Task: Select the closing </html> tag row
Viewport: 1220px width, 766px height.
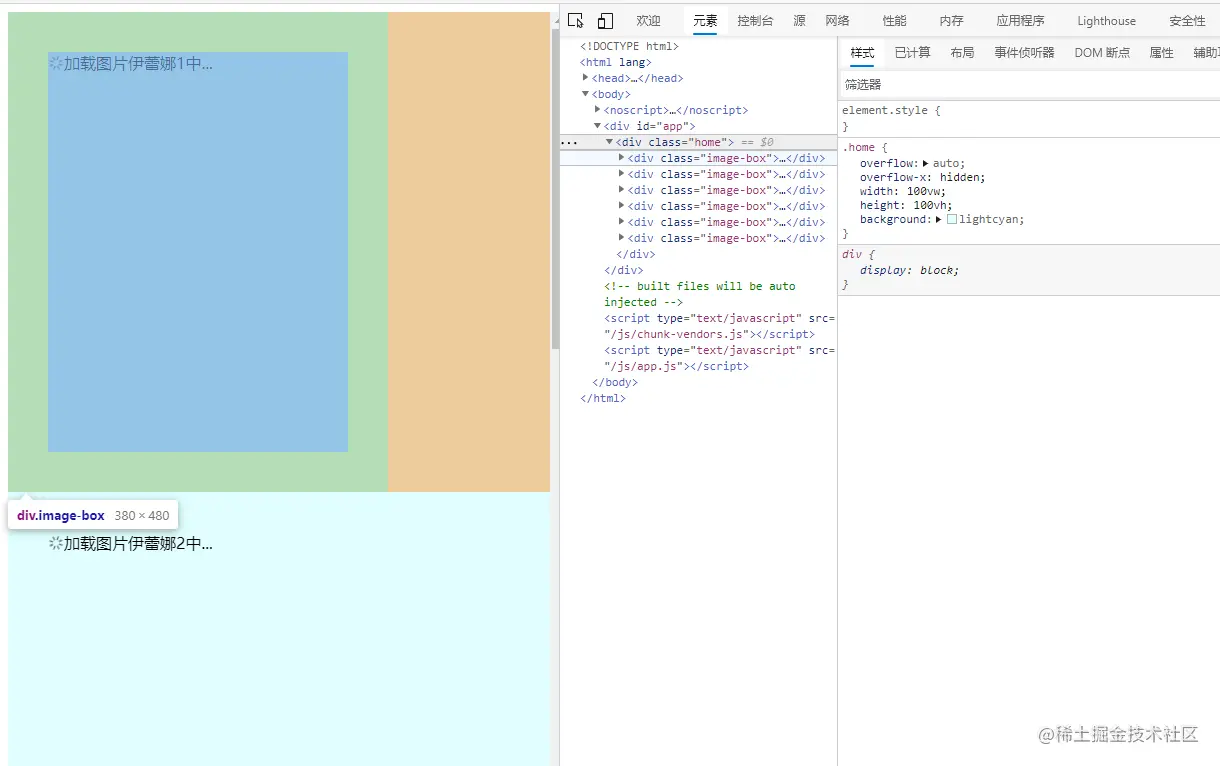Action: click(603, 398)
